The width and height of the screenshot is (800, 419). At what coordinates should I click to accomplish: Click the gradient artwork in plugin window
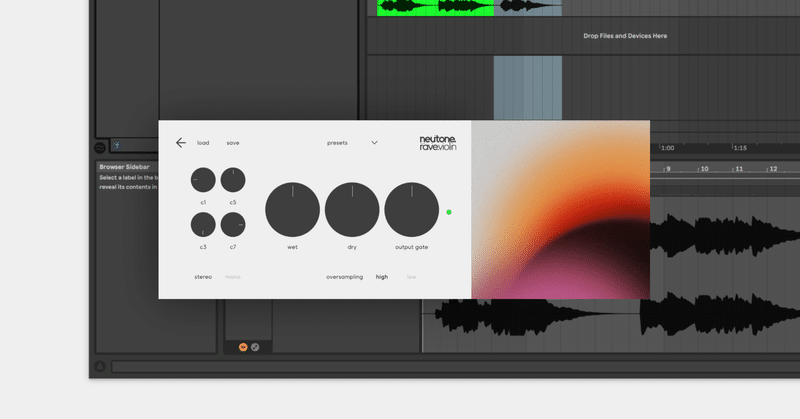point(561,210)
